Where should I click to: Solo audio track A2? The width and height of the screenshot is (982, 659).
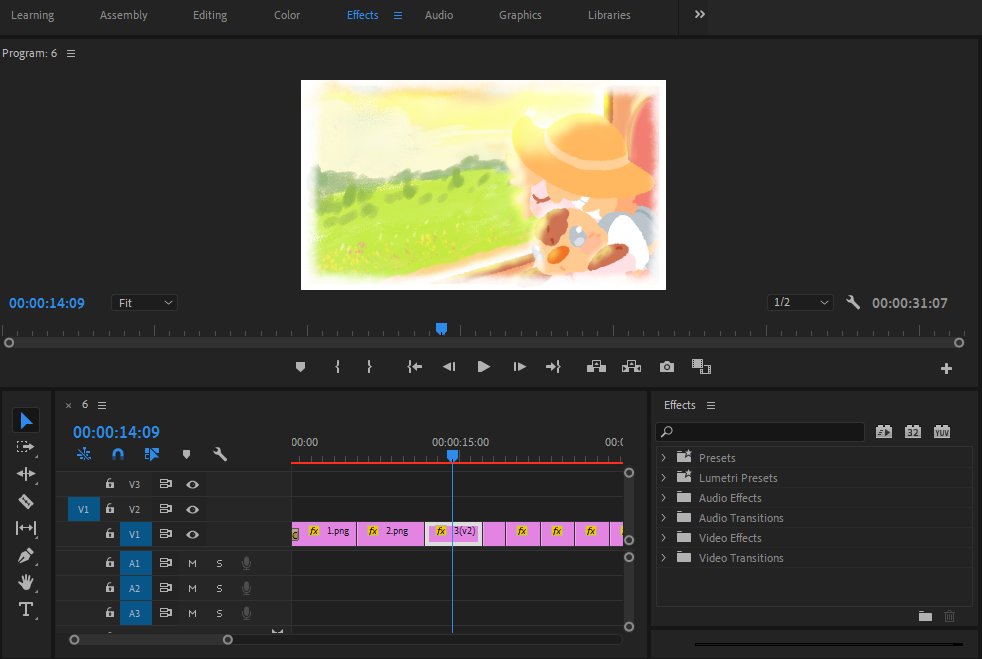click(219, 588)
